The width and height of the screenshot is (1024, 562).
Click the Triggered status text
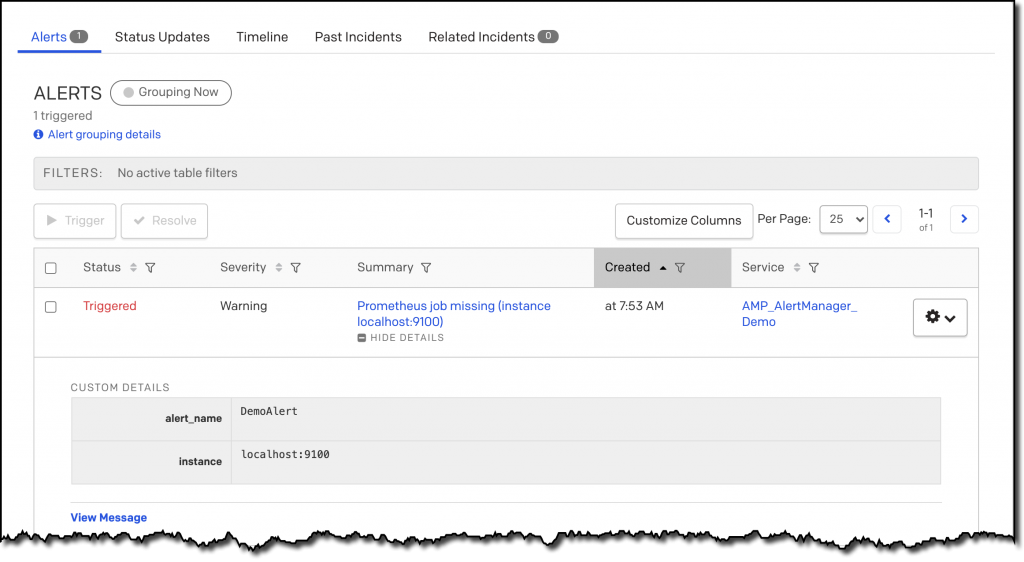[x=110, y=306]
